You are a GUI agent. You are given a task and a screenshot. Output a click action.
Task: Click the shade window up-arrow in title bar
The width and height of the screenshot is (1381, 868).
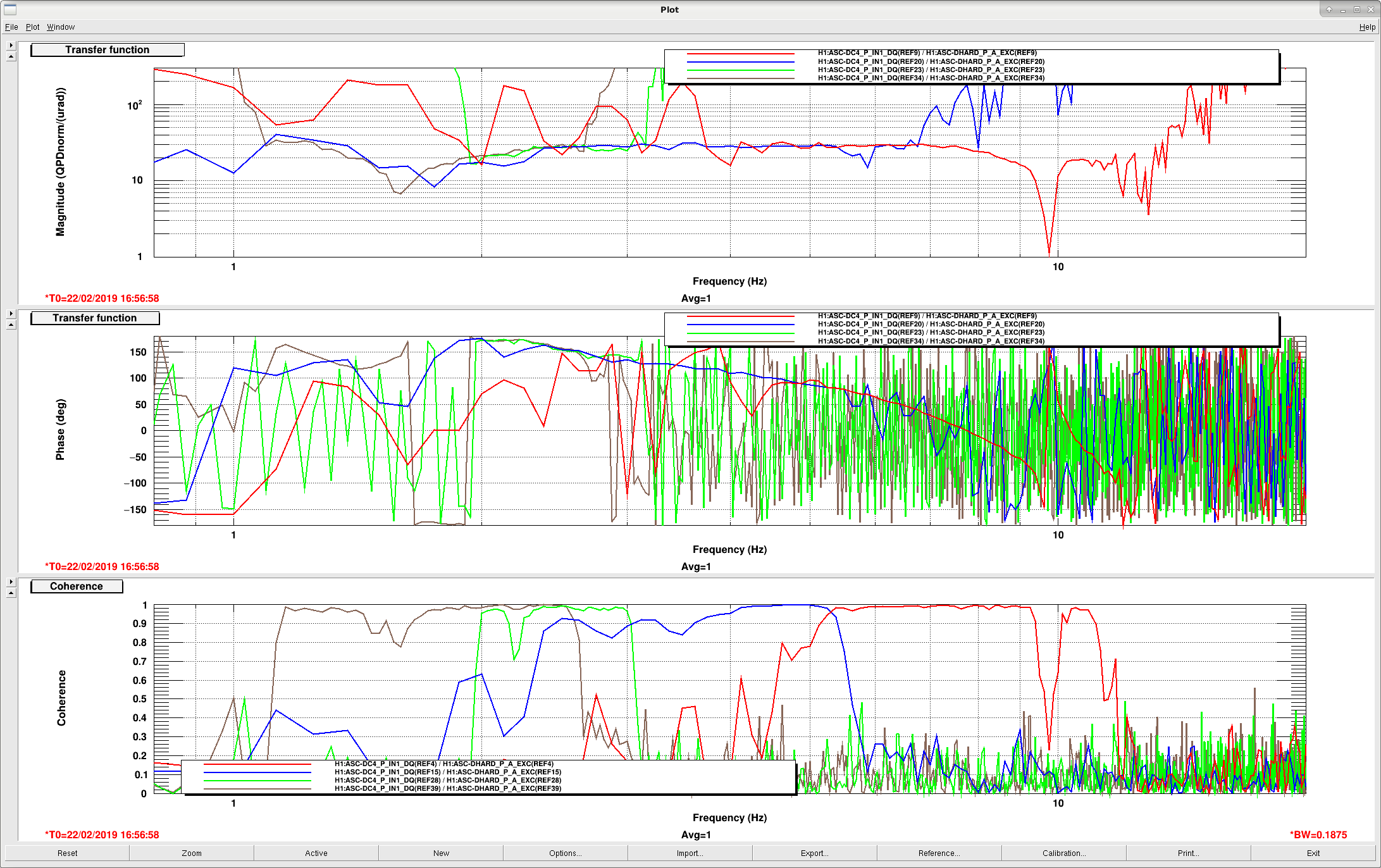(1329, 9)
